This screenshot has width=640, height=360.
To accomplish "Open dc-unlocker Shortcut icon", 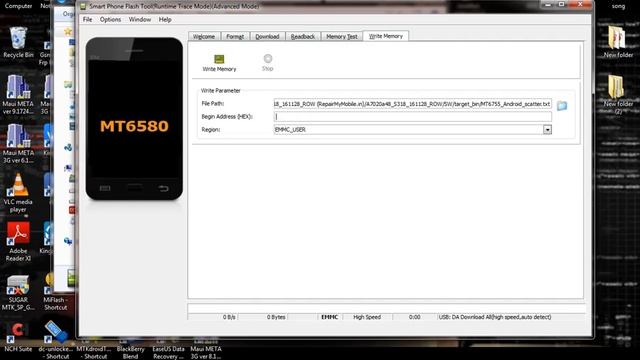I will [56, 340].
